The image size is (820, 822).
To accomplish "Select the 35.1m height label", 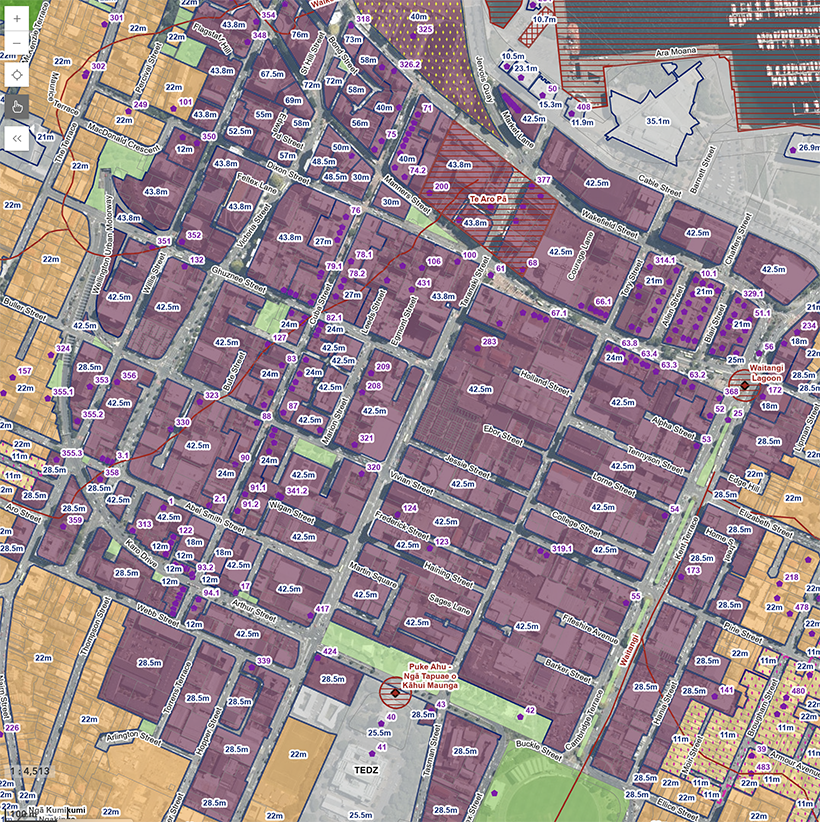I will coord(657,120).
